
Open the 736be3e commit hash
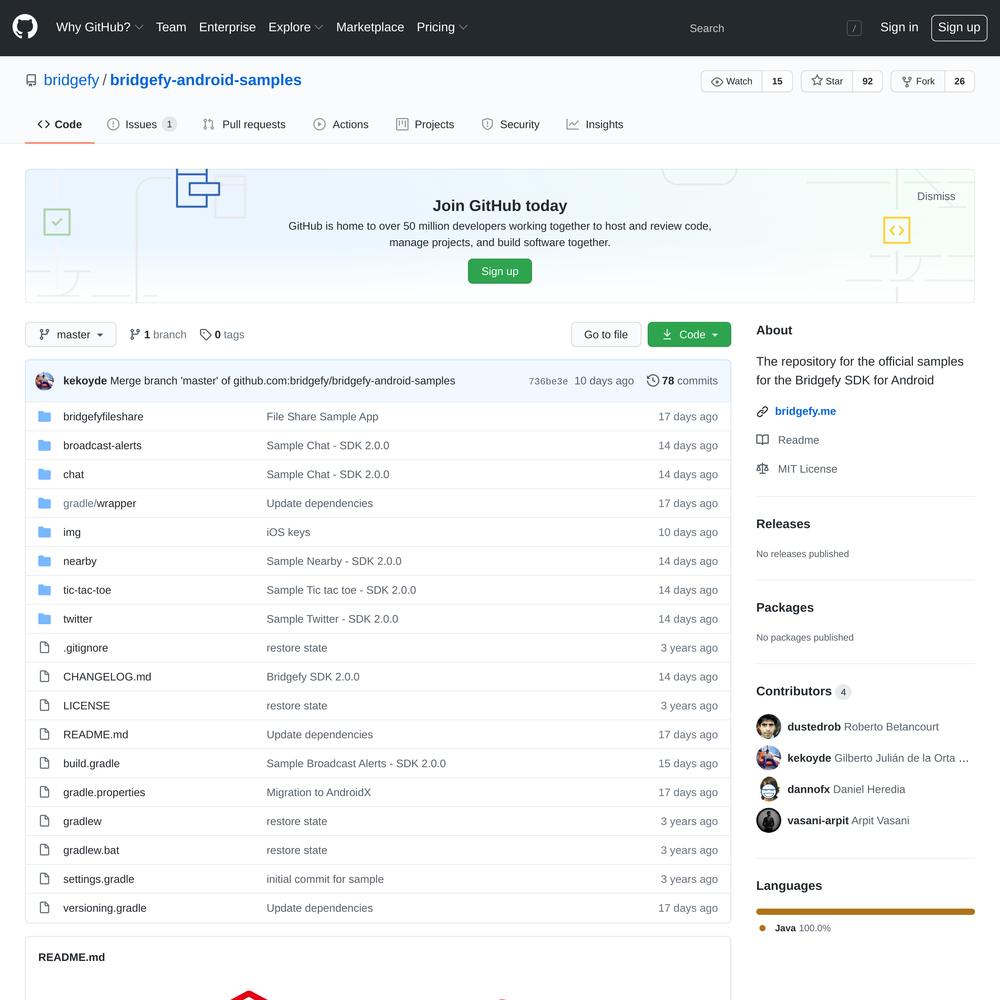click(x=548, y=381)
